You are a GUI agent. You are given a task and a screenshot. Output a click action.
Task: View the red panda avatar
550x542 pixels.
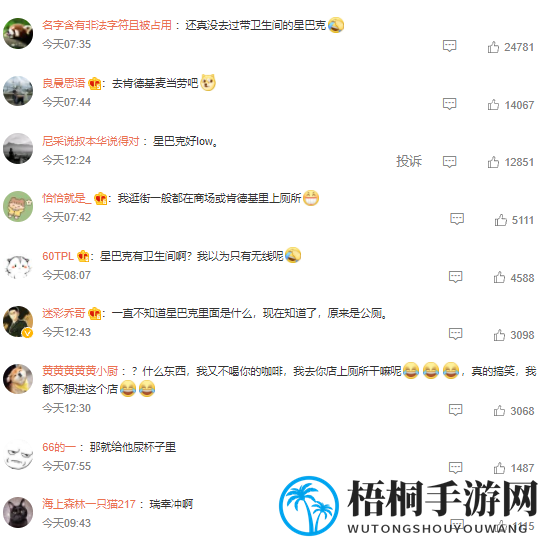(x=18, y=33)
